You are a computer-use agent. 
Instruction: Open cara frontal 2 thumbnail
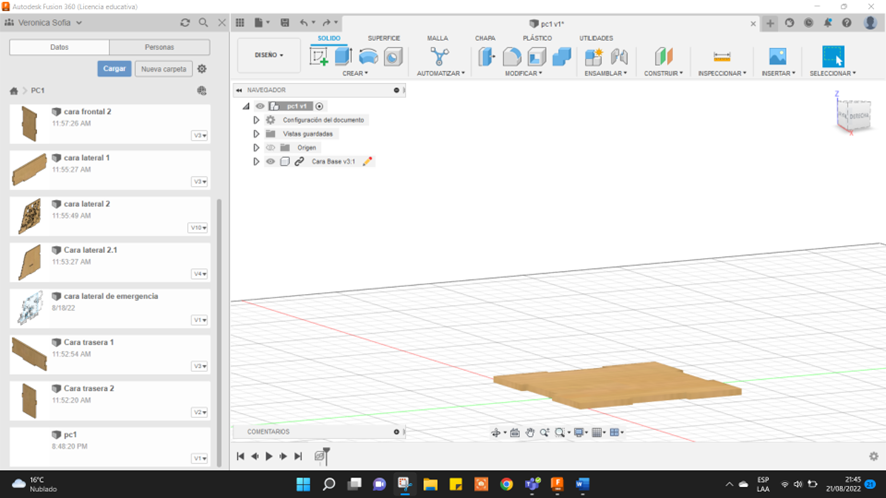click(x=29, y=124)
